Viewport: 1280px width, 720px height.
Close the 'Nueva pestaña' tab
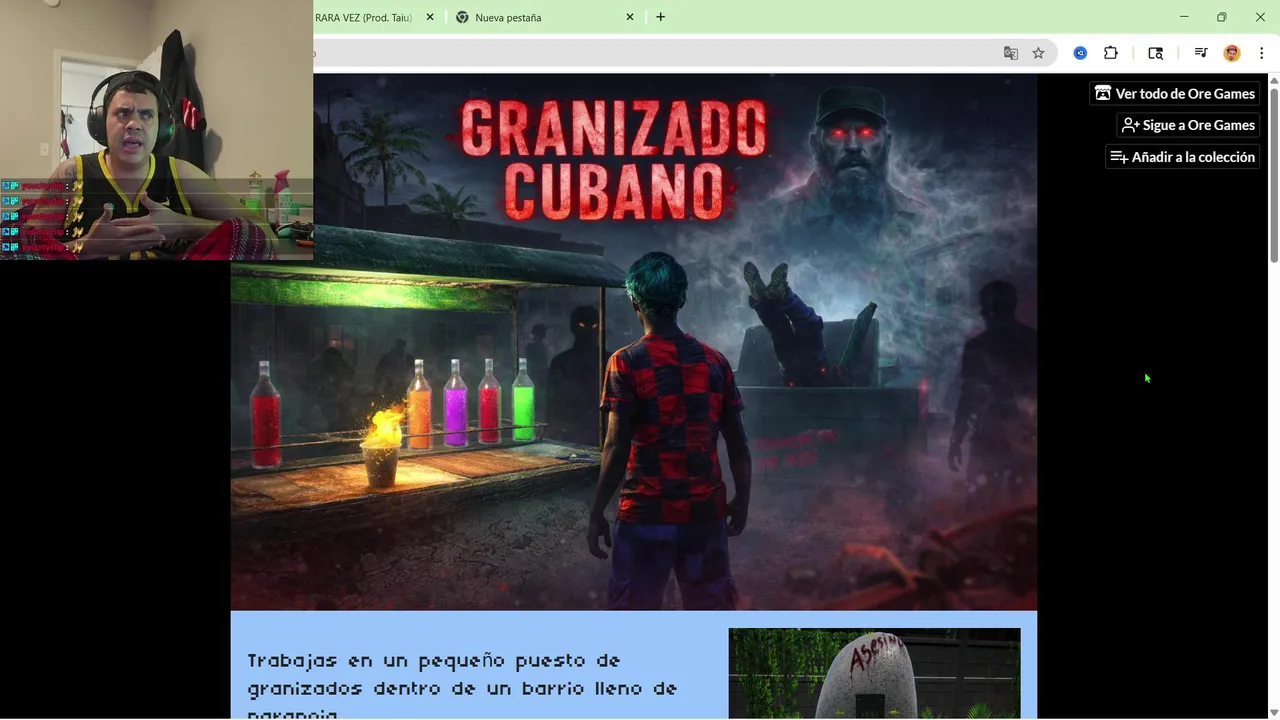click(630, 17)
